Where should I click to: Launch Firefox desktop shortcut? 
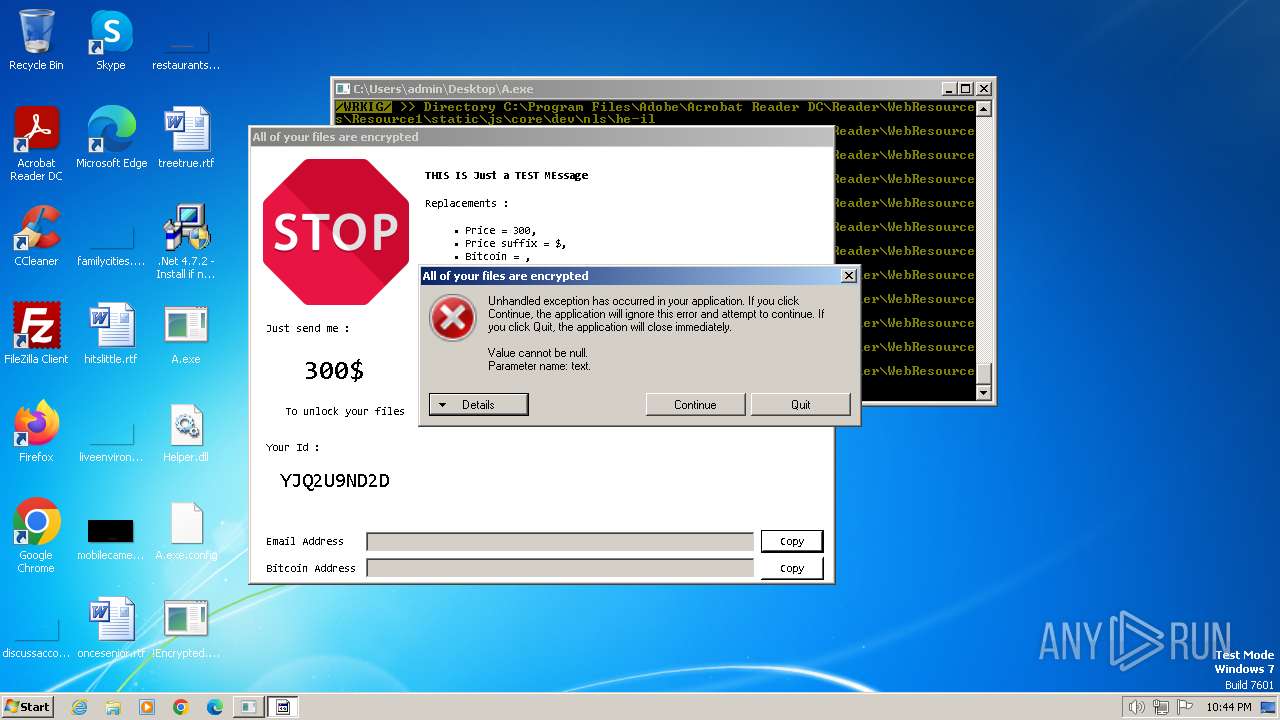[36, 432]
